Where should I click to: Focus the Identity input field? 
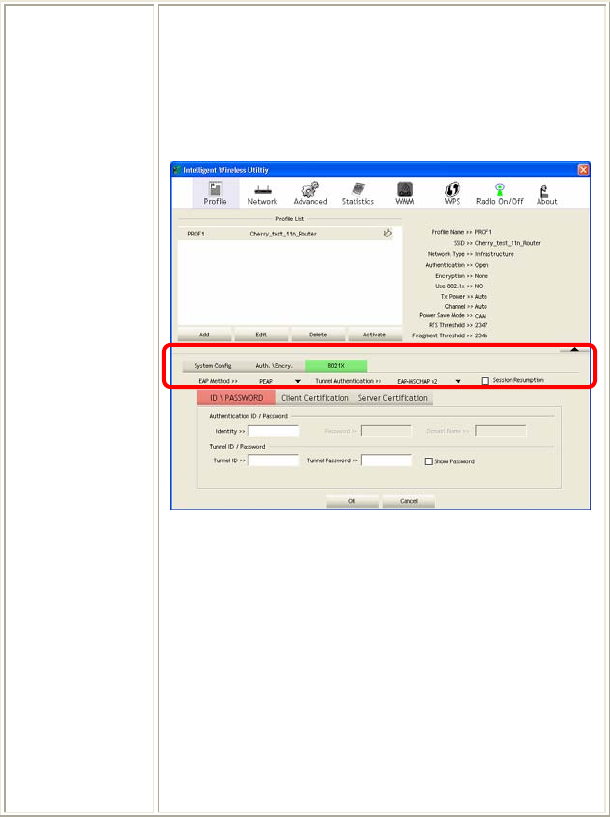(273, 431)
